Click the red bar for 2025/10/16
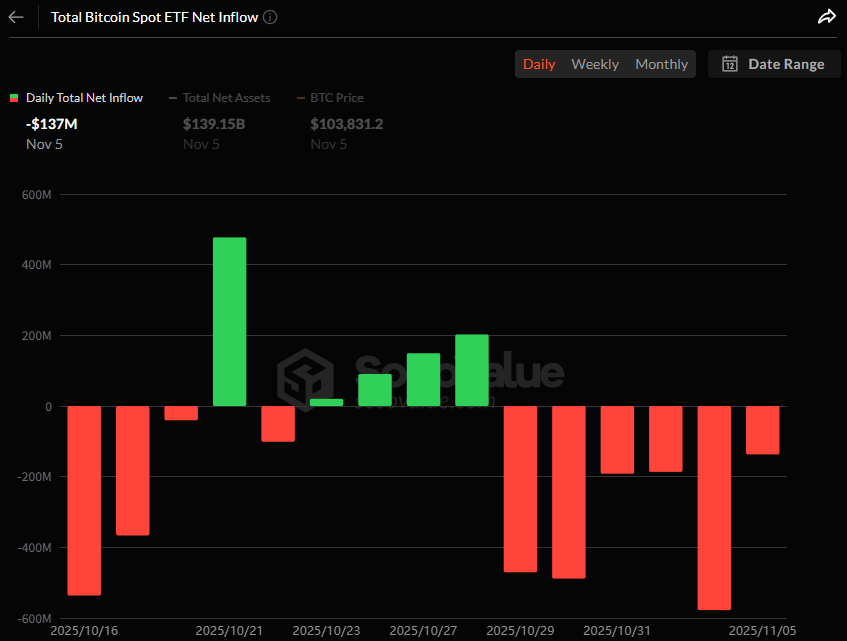 [84, 500]
